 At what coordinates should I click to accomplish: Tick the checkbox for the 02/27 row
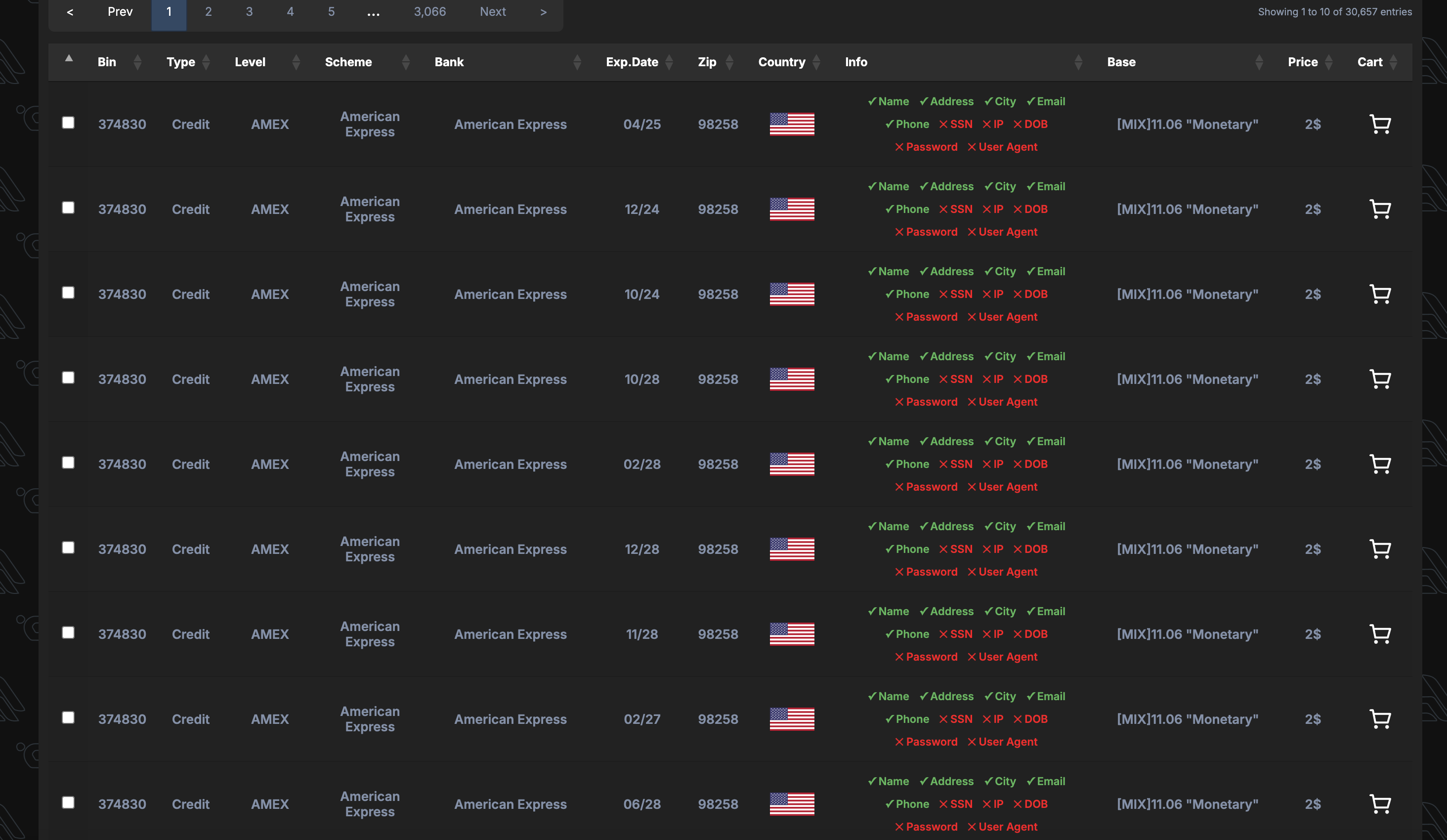coord(68,717)
